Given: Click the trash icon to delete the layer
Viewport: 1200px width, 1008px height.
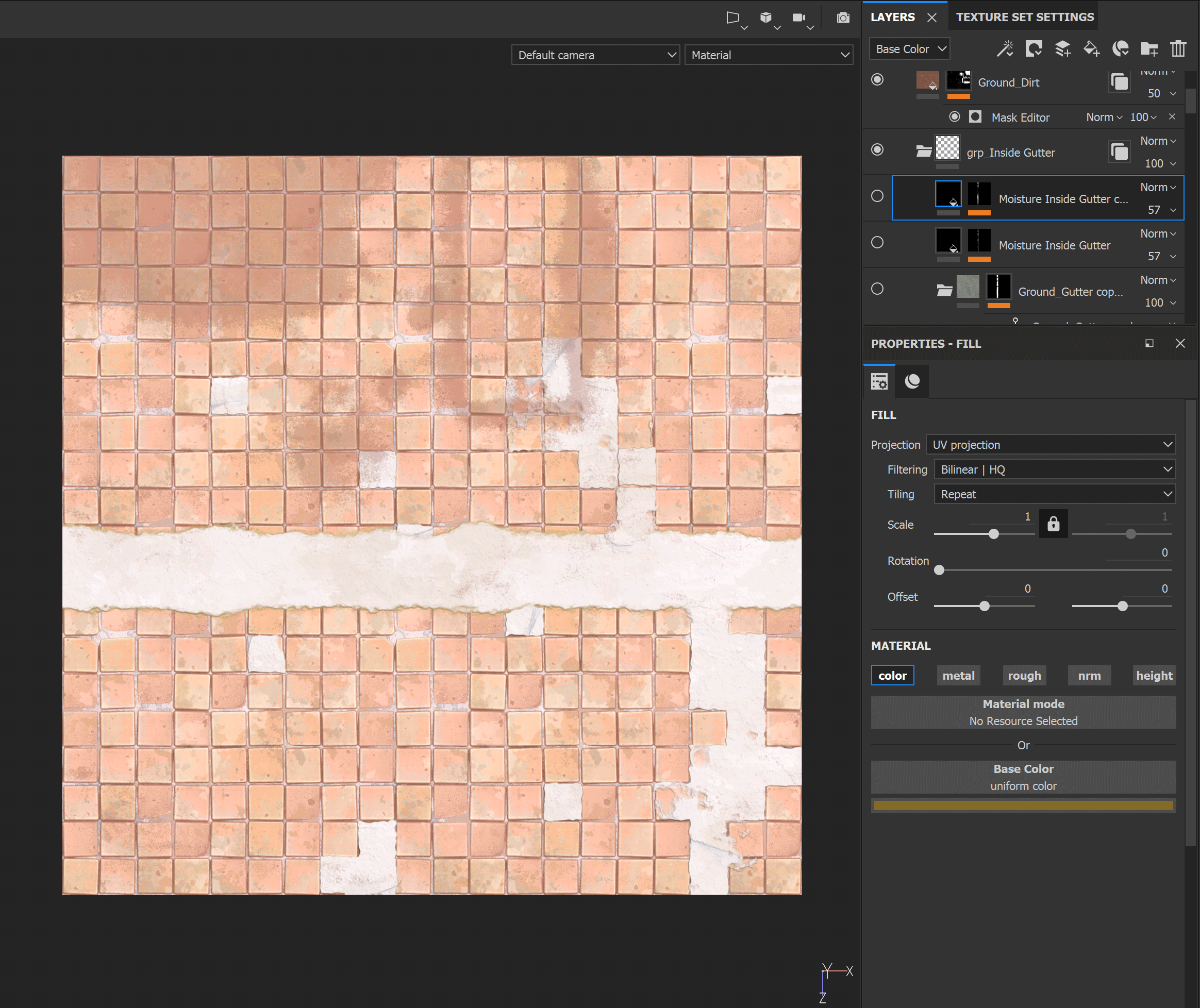Looking at the screenshot, I should (1178, 49).
